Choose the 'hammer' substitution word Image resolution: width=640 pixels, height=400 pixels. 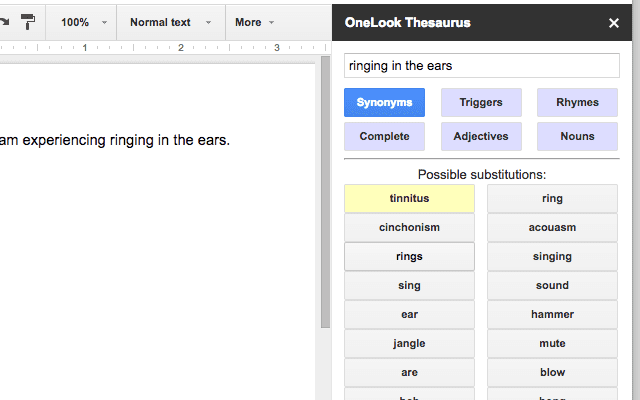click(x=552, y=314)
